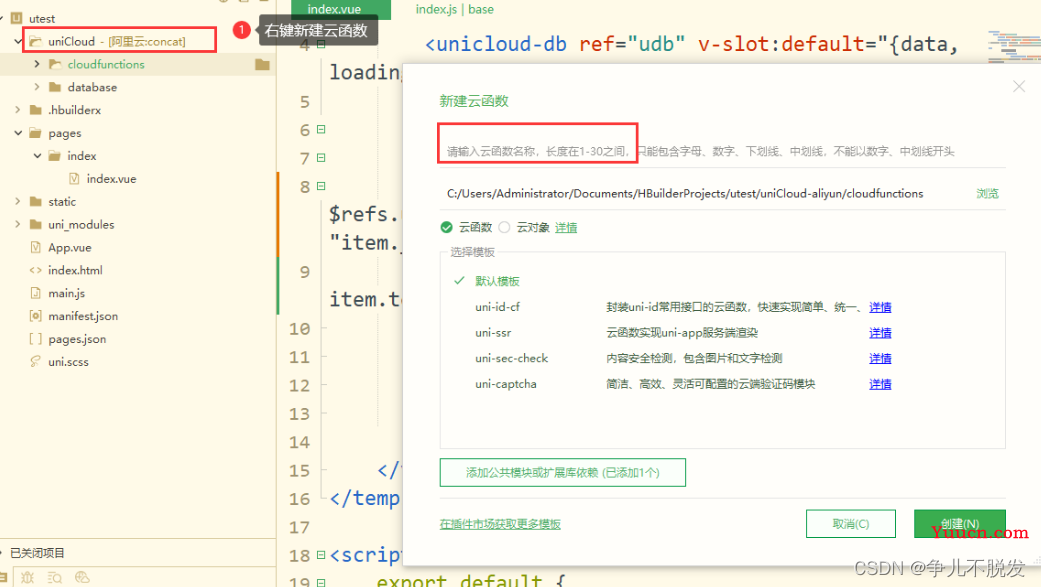Select the 云对象 radio option
This screenshot has height=587, width=1041.
click(505, 227)
